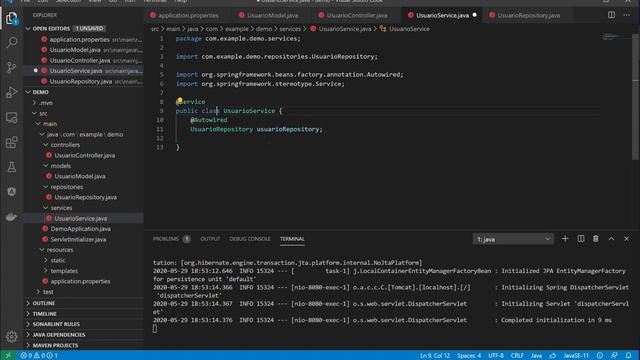This screenshot has height=360, width=640.
Task: Collapse the DEMO project folder section
Action: point(84,92)
